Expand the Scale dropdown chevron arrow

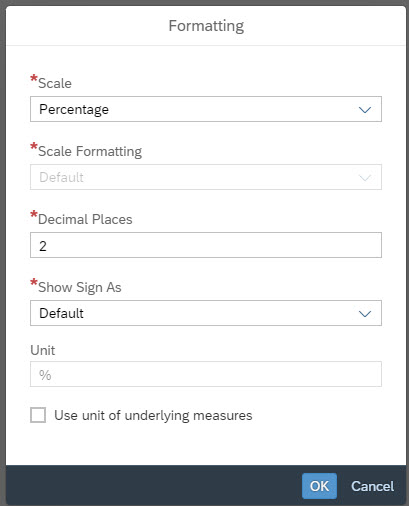tap(365, 110)
